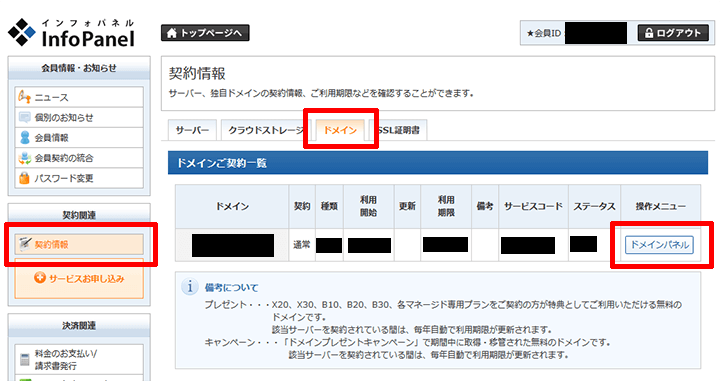Image resolution: width=720 pixels, height=381 pixels.
Task: Click the 個別のお知らせ message icon
Action: [24, 117]
